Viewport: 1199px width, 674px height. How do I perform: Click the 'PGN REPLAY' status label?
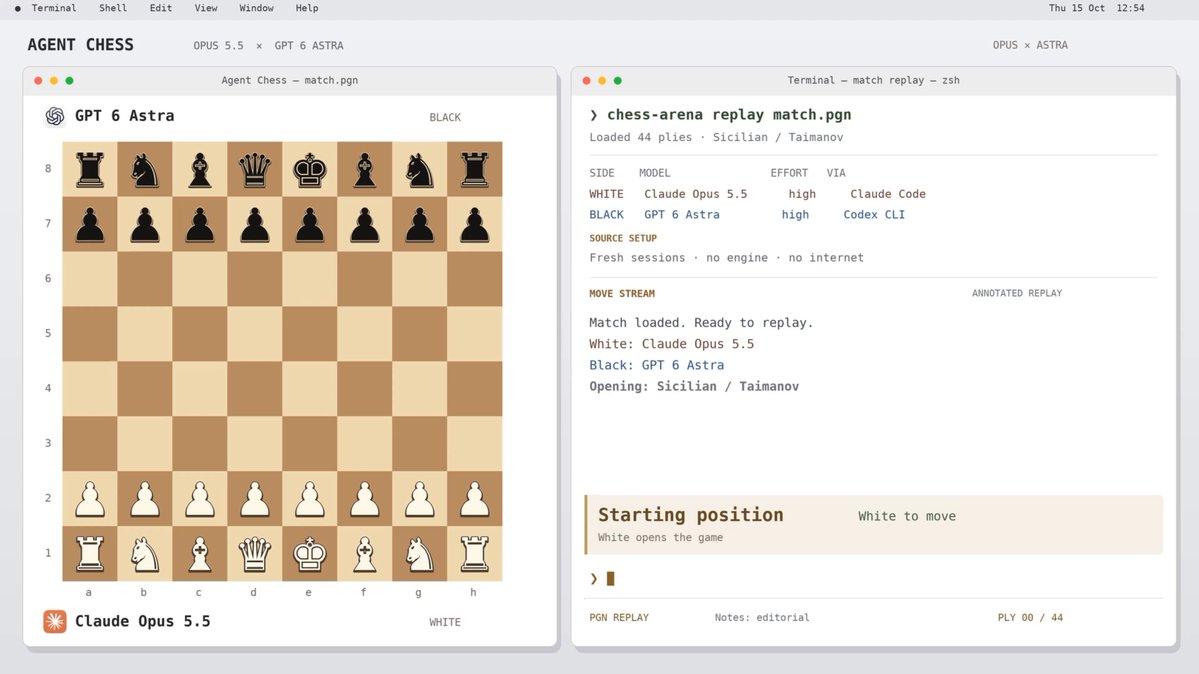coord(619,617)
